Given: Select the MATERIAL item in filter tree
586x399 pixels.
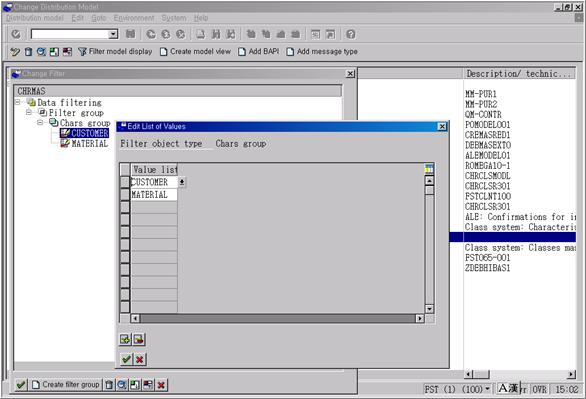Looking at the screenshot, I should [89, 143].
